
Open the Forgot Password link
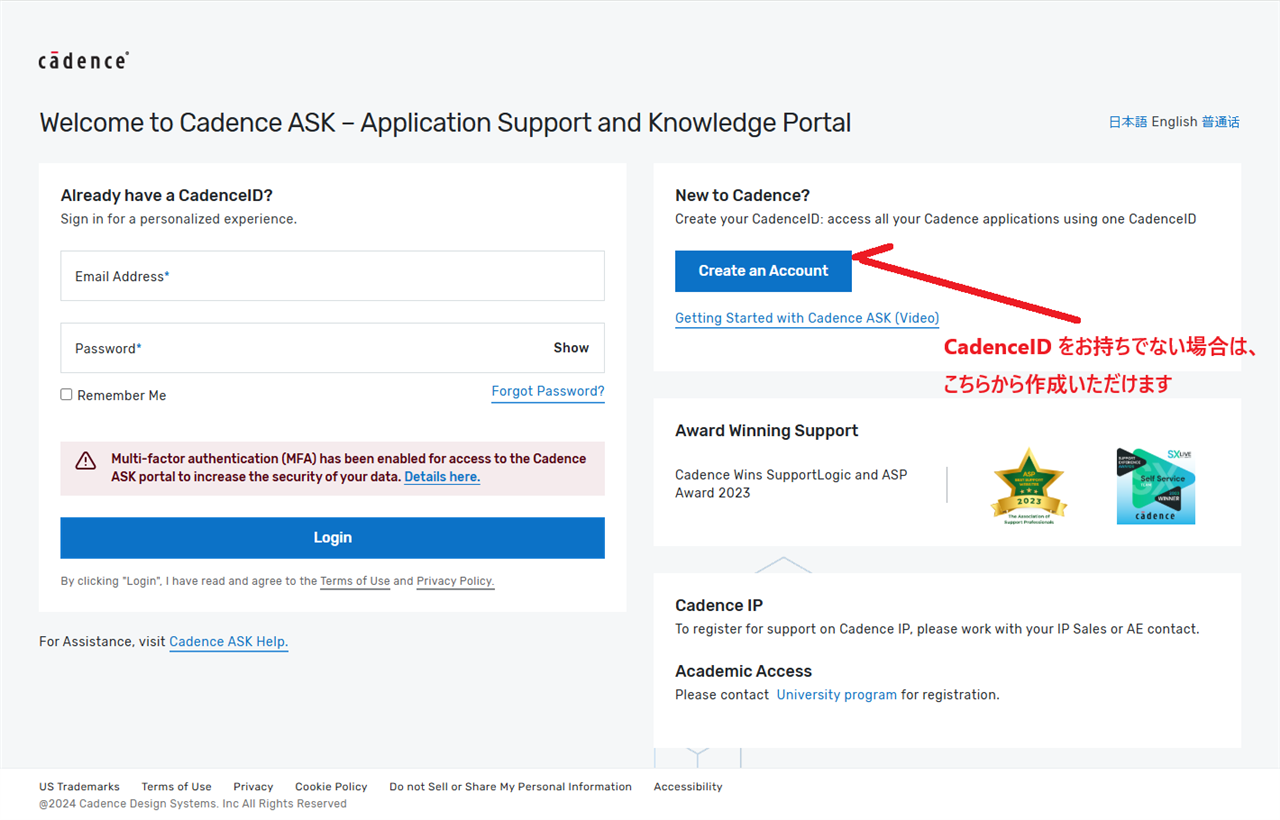coord(548,391)
